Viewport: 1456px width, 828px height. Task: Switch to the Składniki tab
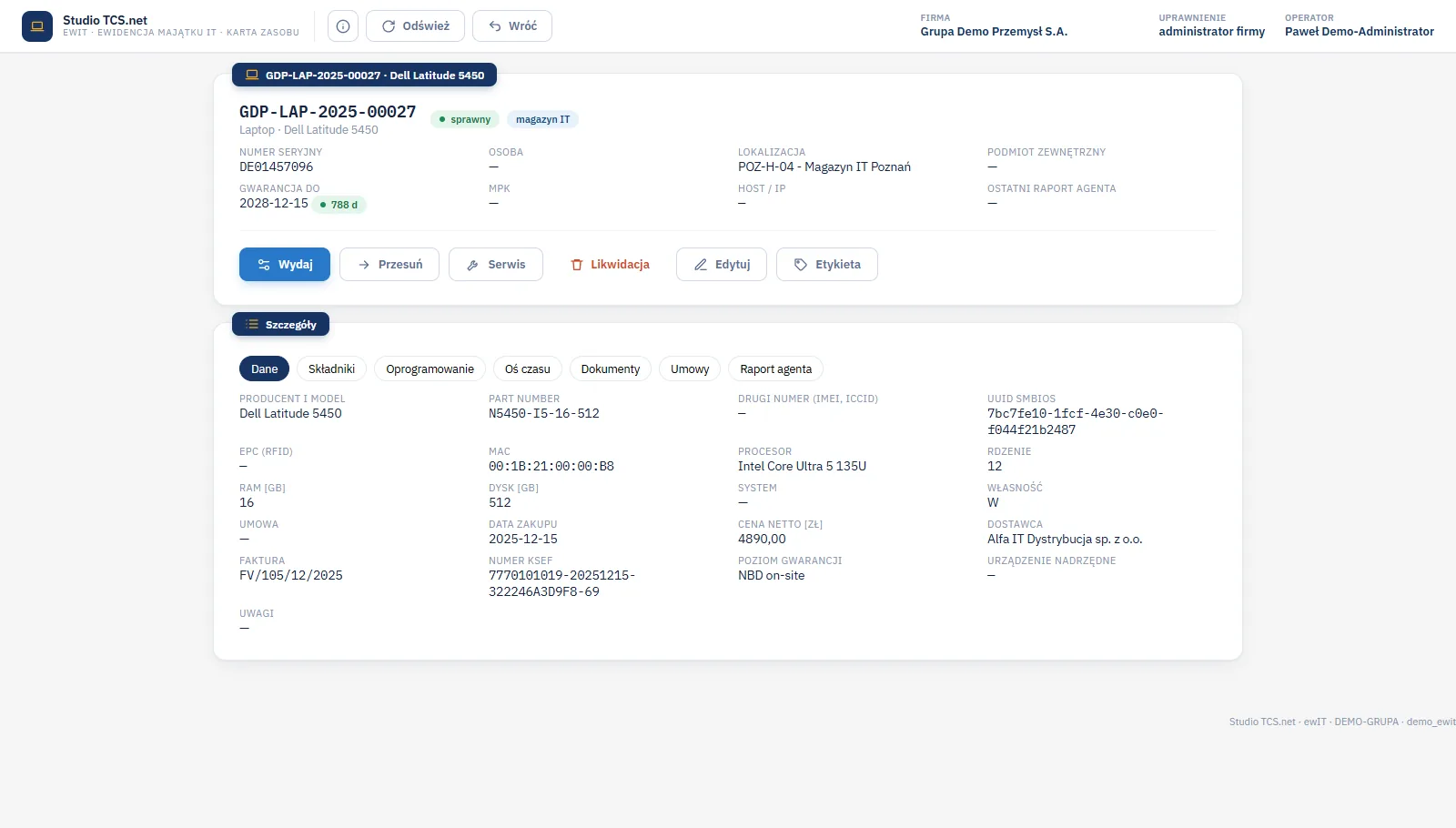(x=331, y=369)
